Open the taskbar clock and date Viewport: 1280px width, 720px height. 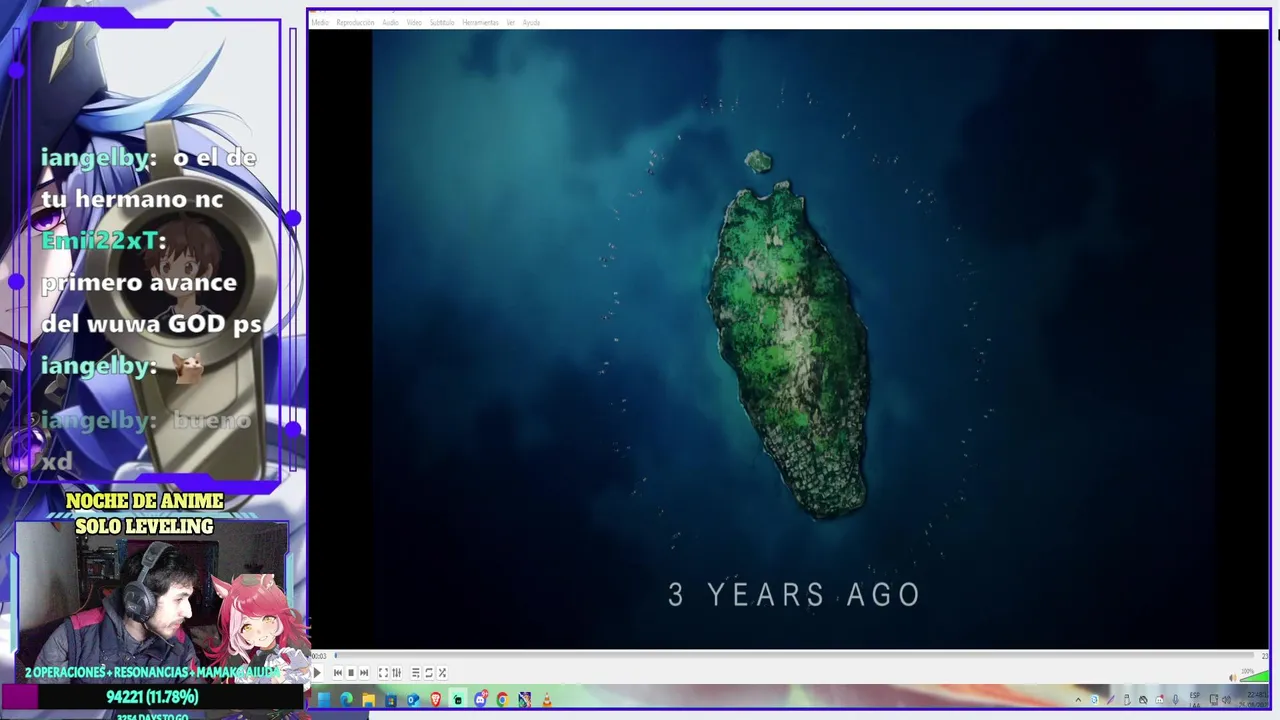(1256, 700)
